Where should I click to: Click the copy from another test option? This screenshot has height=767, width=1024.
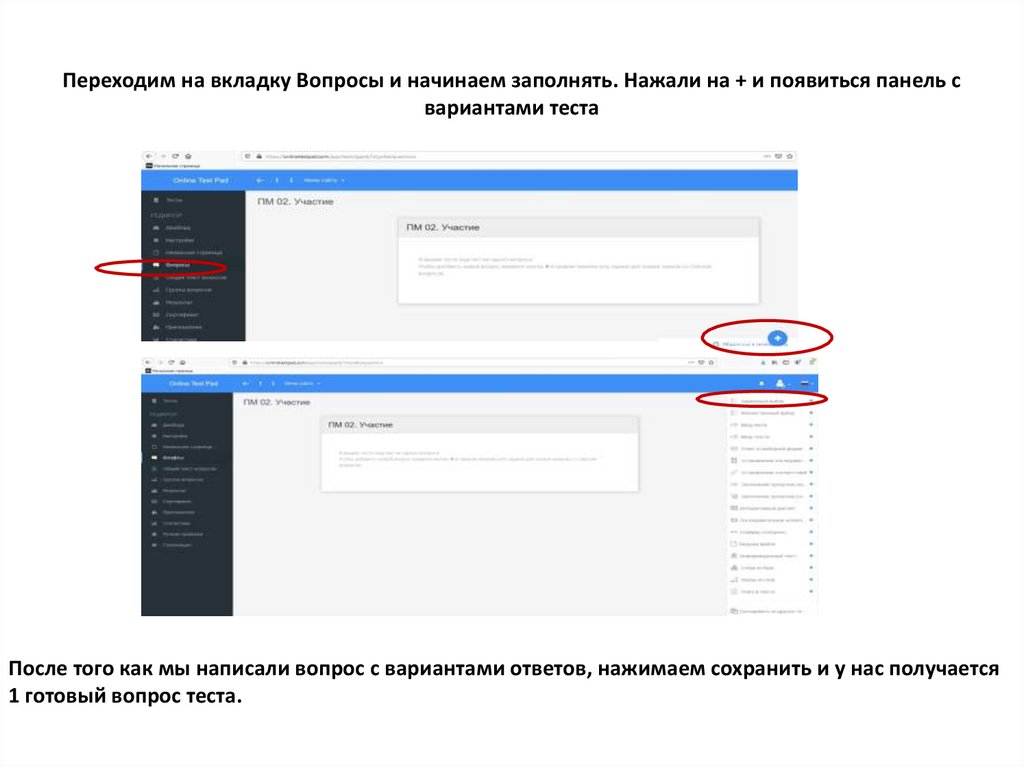[768, 611]
